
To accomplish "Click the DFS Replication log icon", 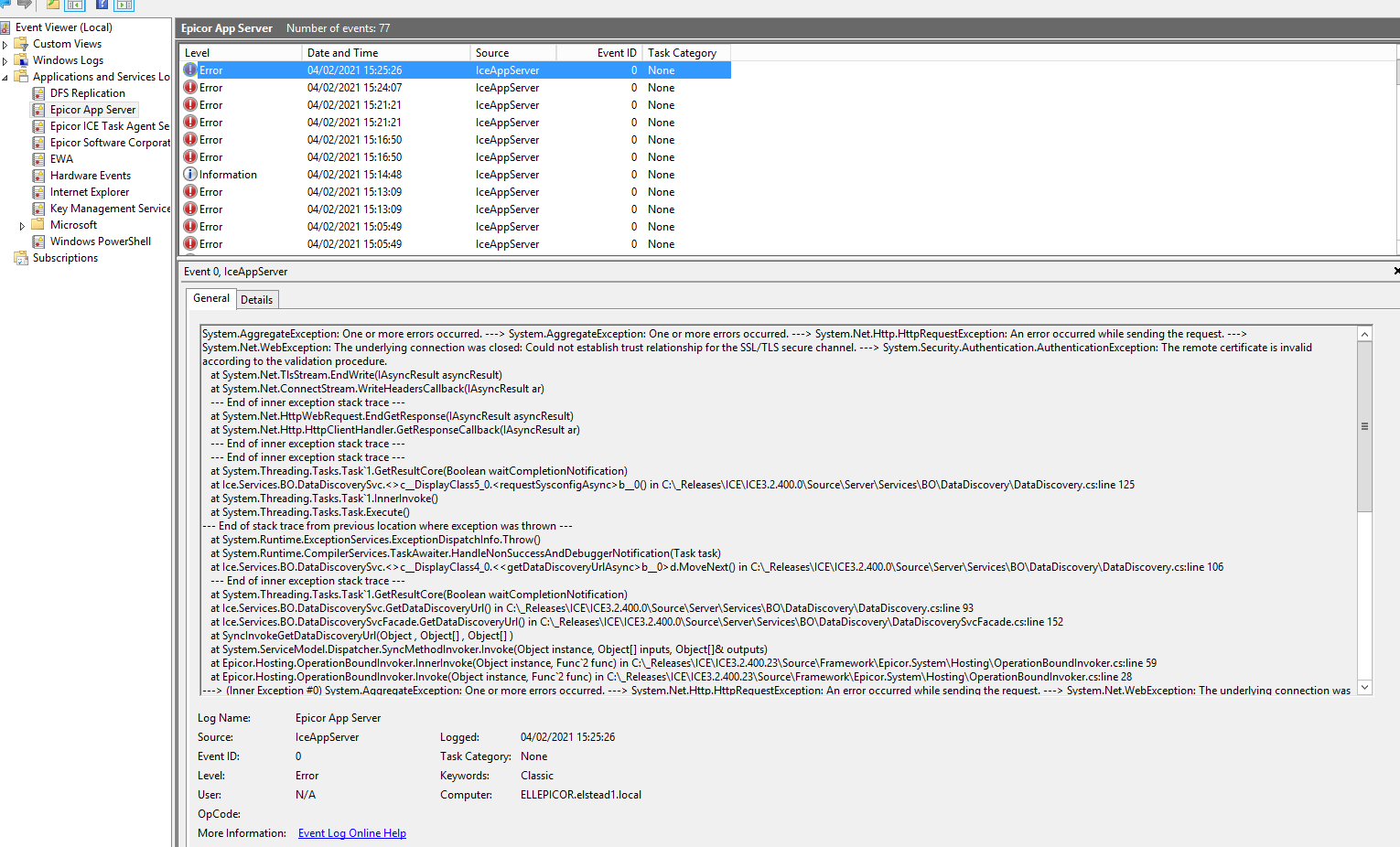I will (x=38, y=93).
